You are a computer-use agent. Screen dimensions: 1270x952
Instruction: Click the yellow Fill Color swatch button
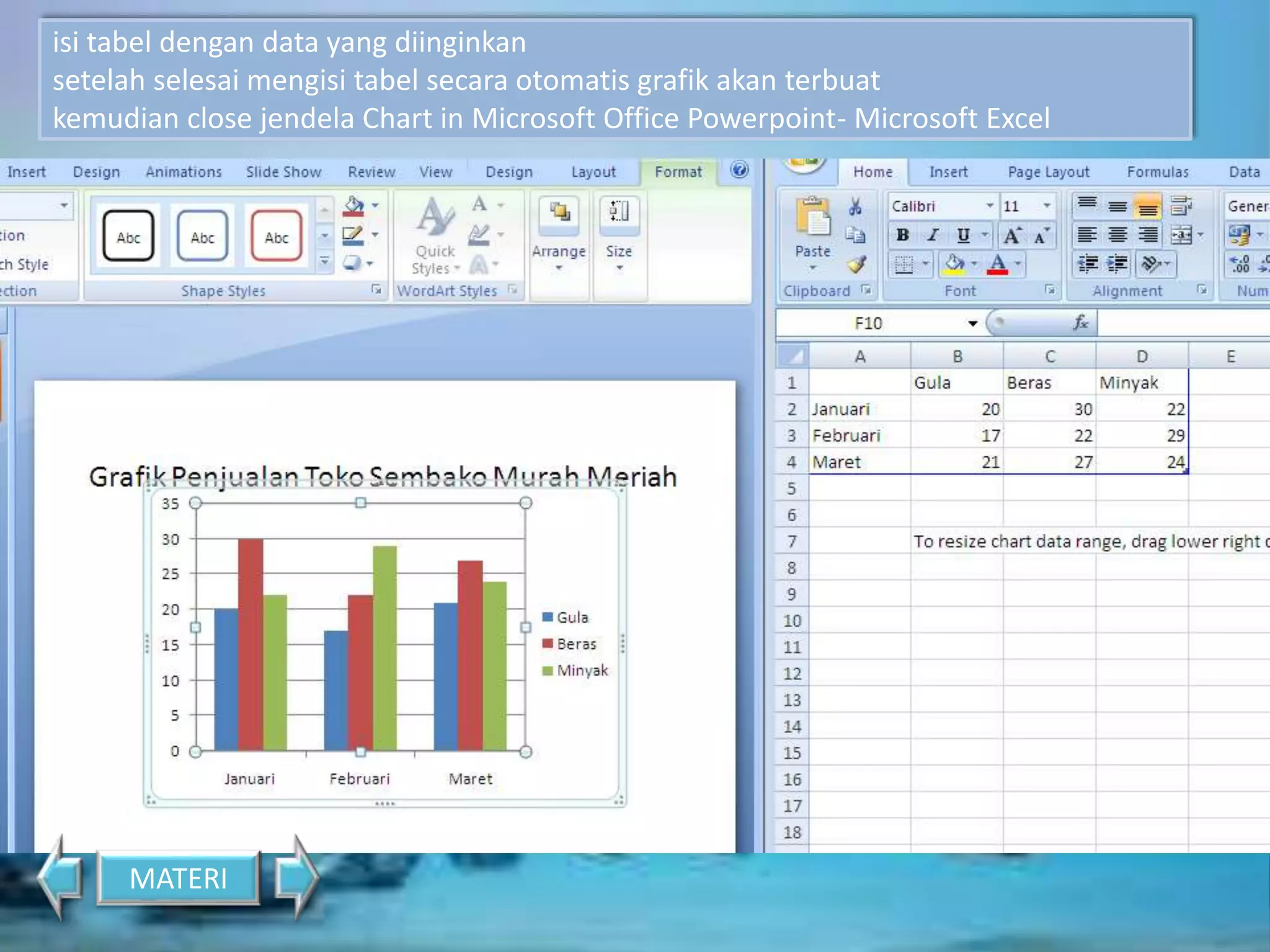click(x=954, y=265)
